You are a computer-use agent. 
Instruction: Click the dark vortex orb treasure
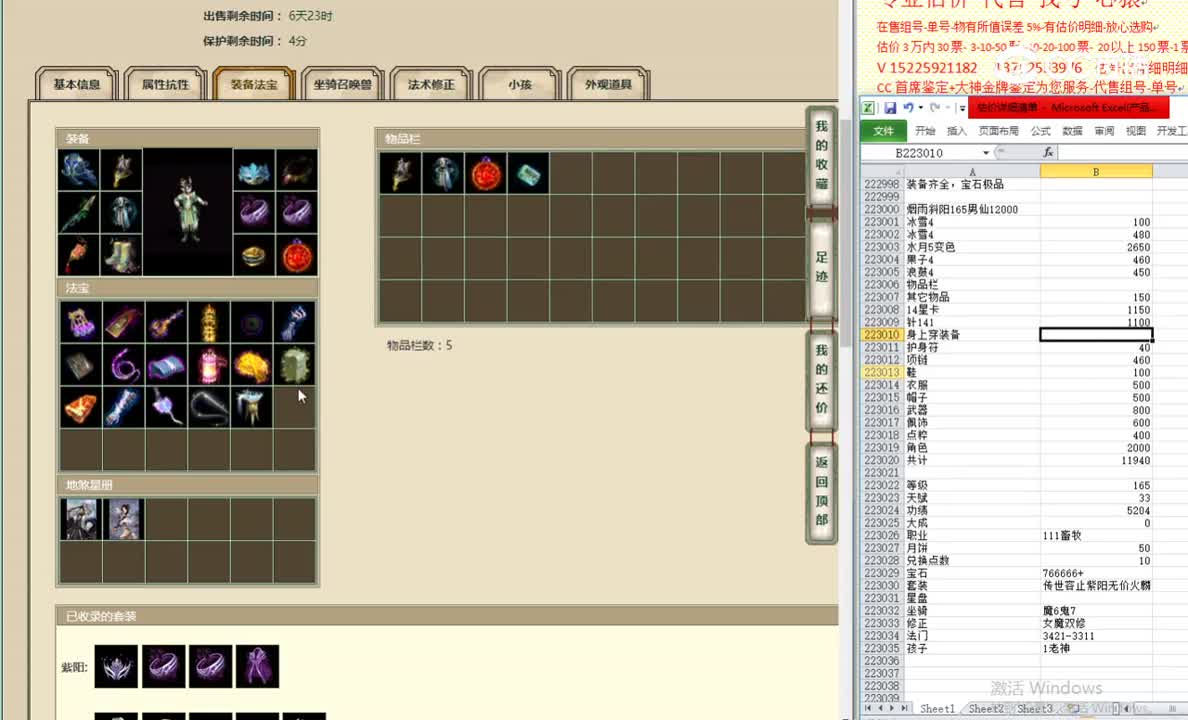252,322
